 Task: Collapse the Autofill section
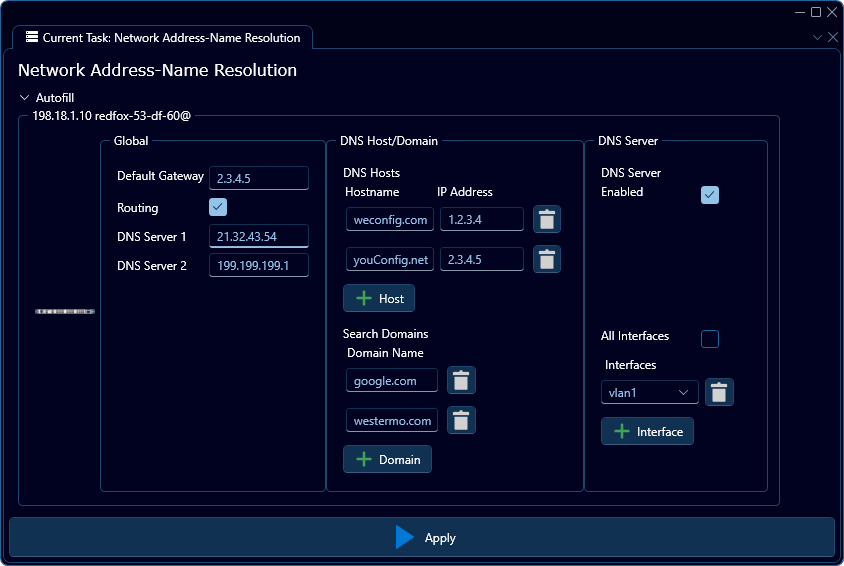25,98
